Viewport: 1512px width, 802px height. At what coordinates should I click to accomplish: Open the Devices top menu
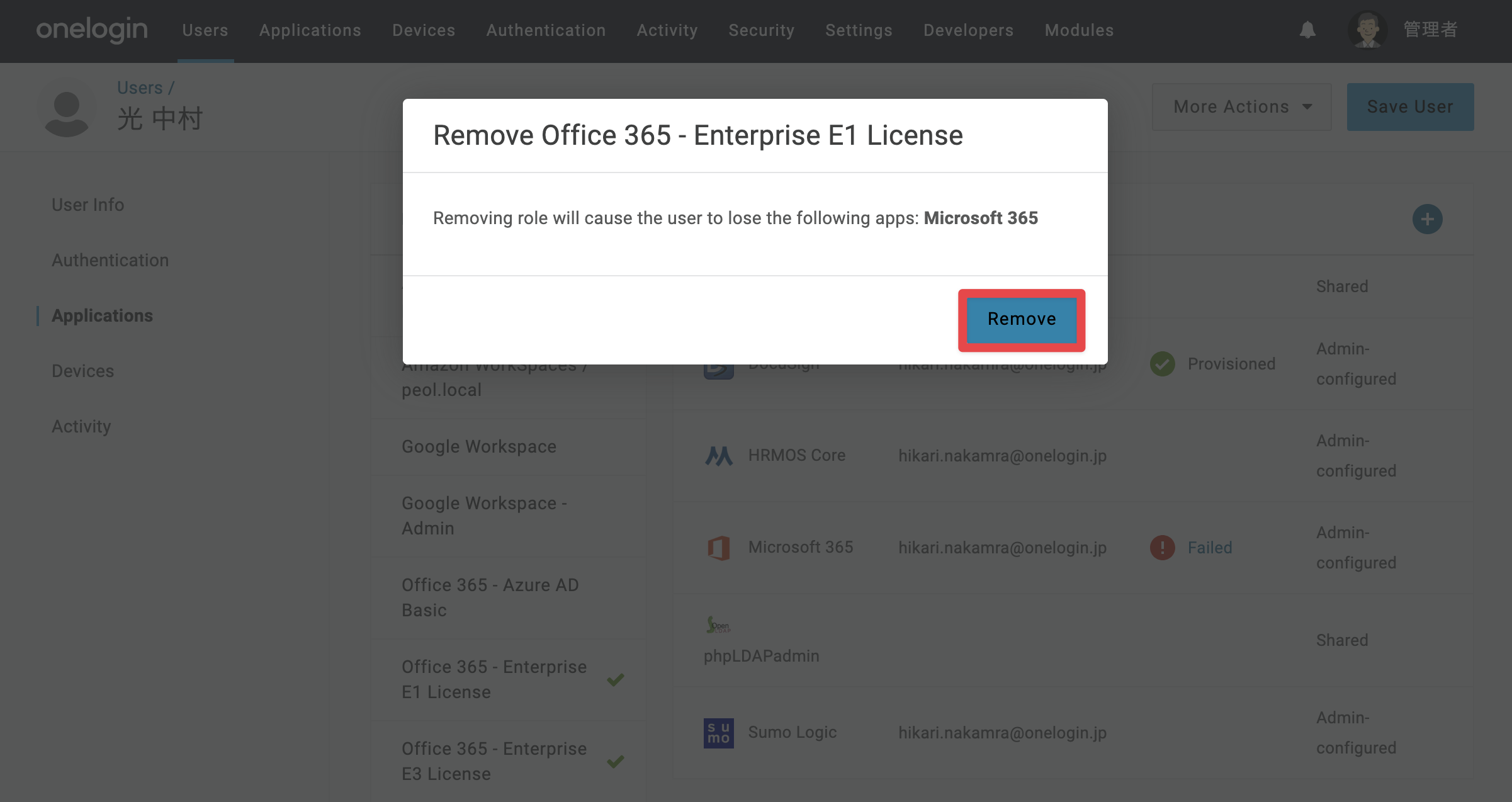pyautogui.click(x=424, y=30)
